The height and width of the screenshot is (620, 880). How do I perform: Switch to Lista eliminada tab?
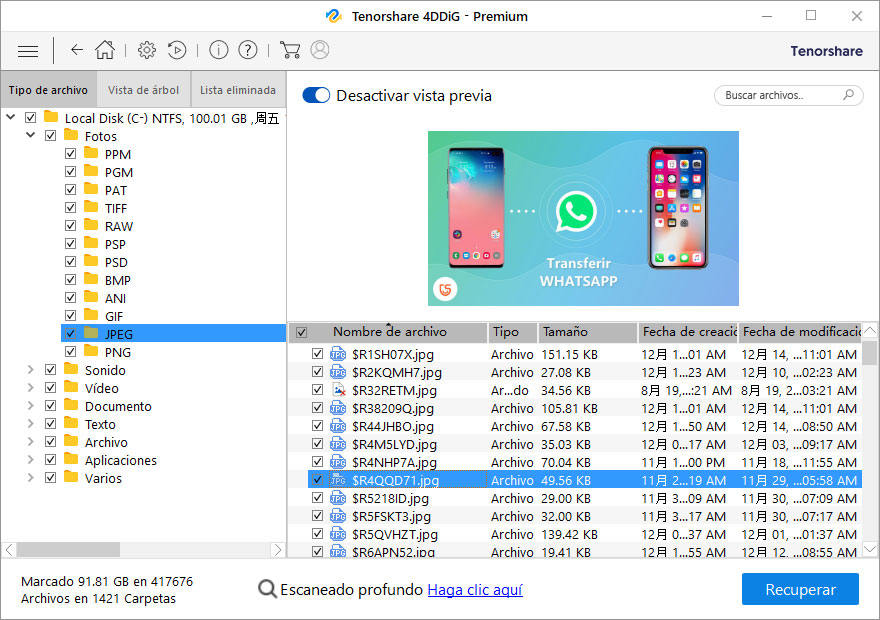238,90
